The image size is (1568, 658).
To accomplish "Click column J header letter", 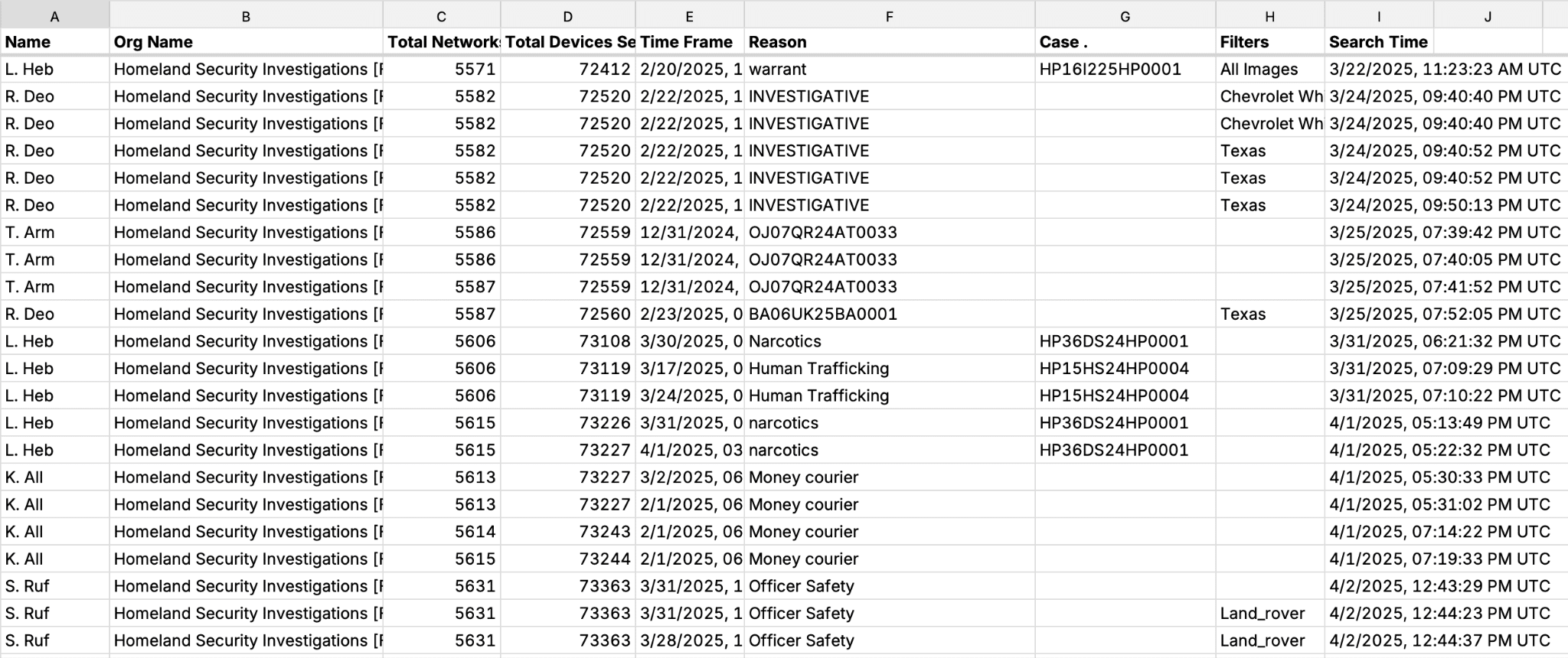I will click(1487, 16).
